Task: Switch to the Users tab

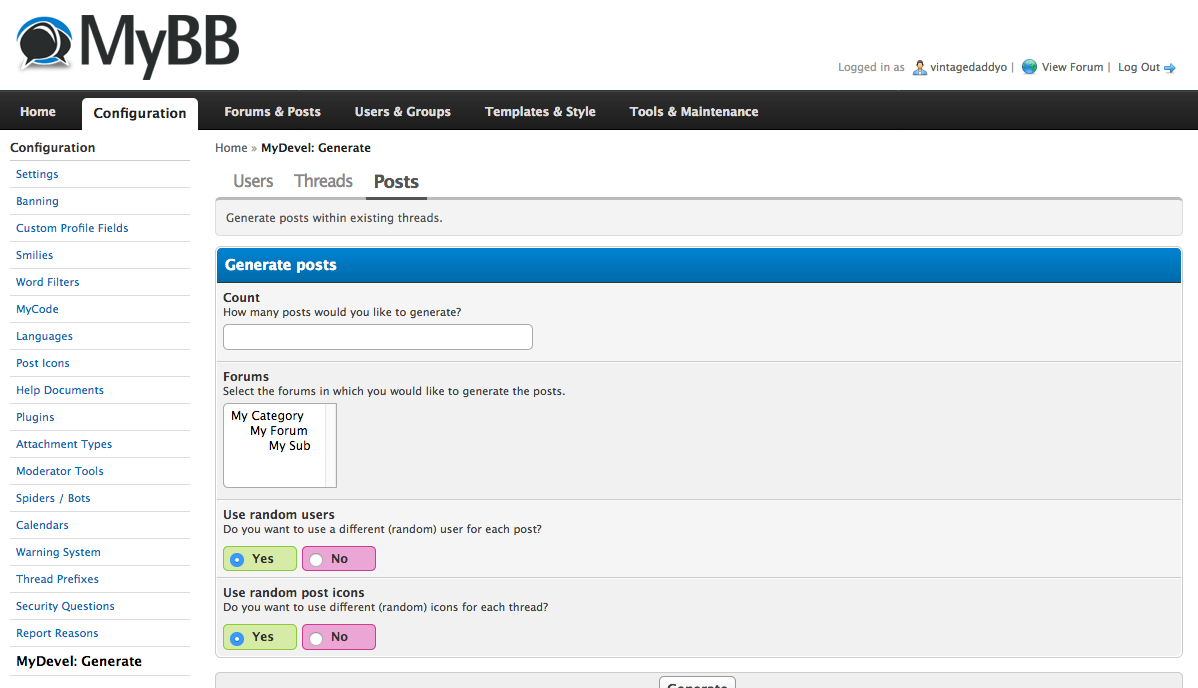Action: point(253,181)
